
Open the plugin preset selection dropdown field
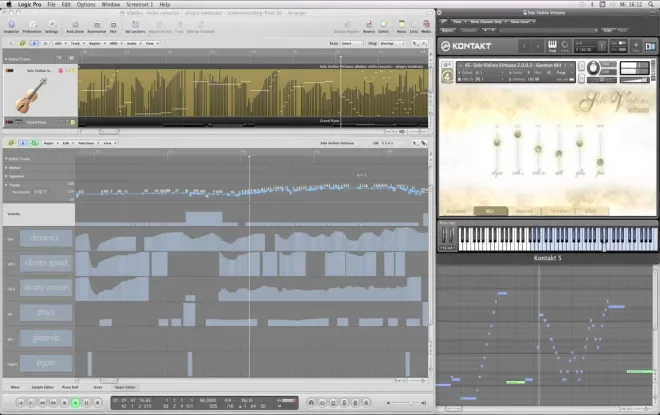pyautogui.click(x=548, y=30)
